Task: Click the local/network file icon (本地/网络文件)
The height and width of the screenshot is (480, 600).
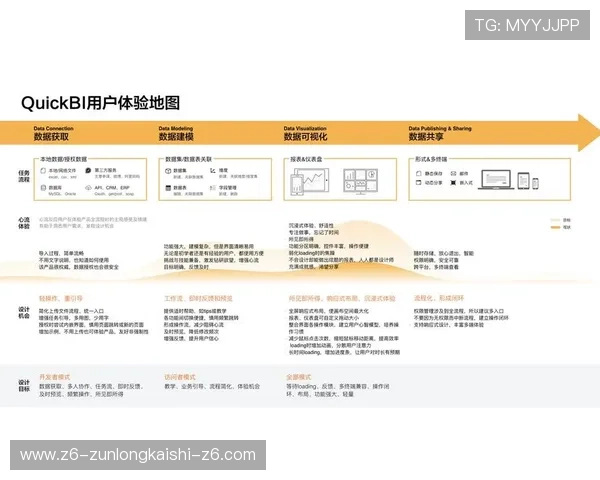Action: 43,171
